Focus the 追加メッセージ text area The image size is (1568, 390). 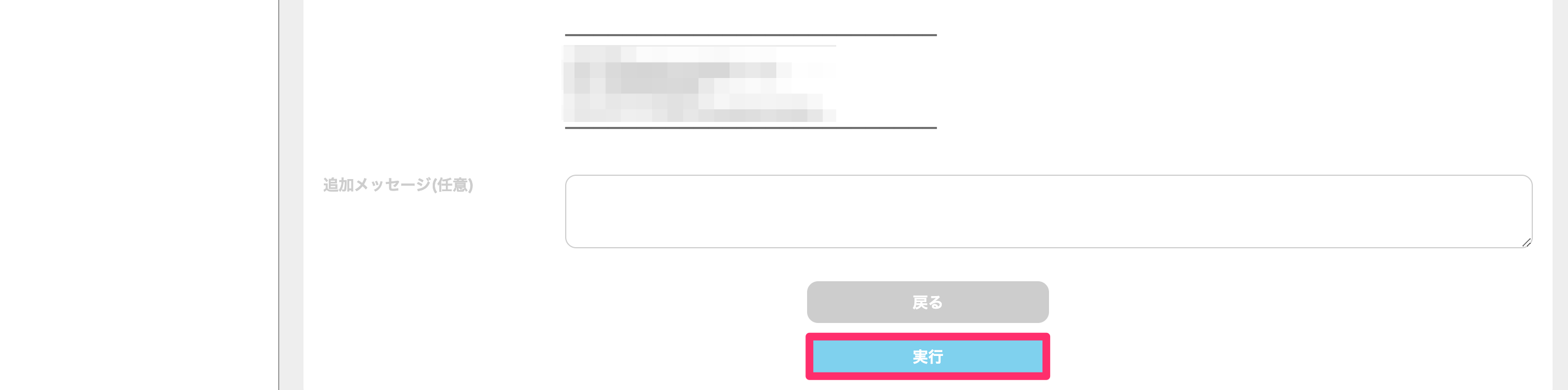tap(1047, 211)
